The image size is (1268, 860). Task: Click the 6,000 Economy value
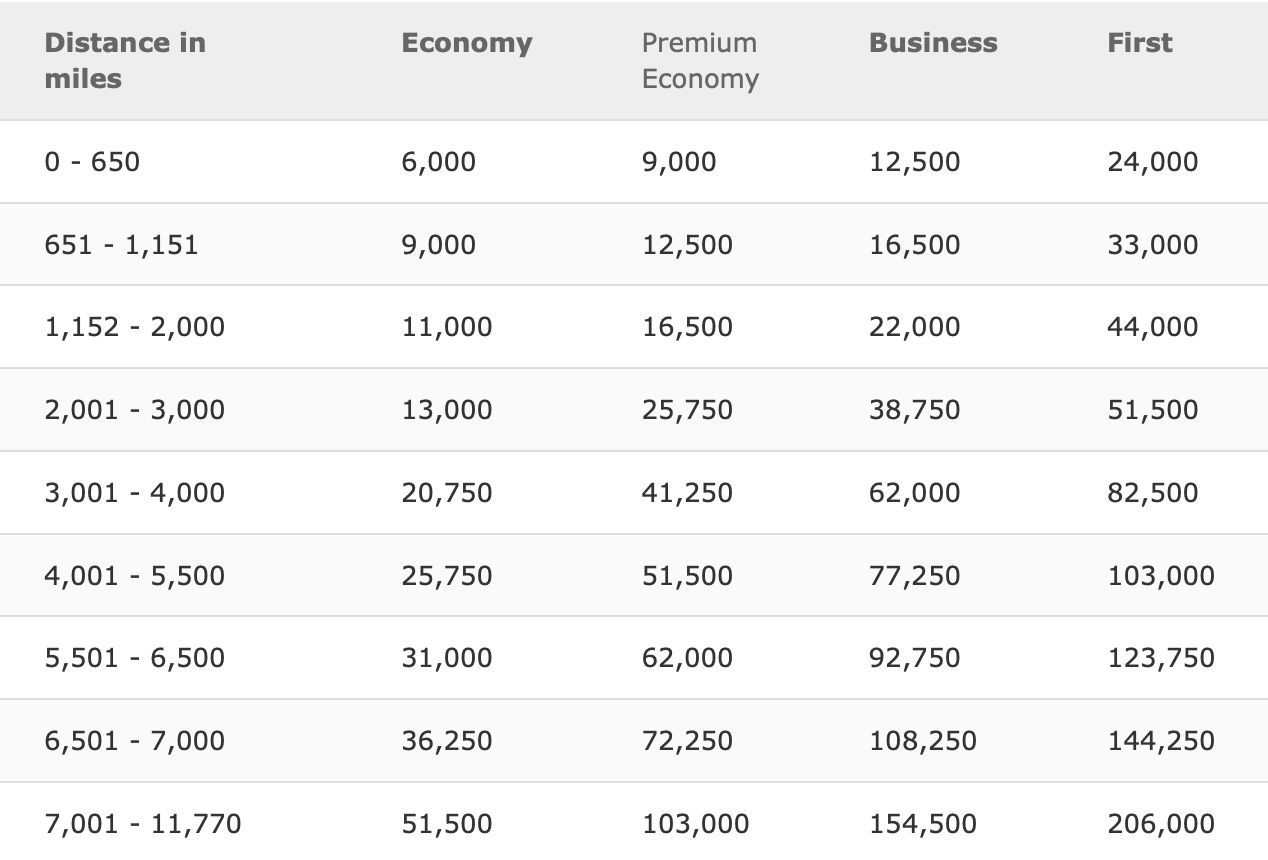click(439, 162)
